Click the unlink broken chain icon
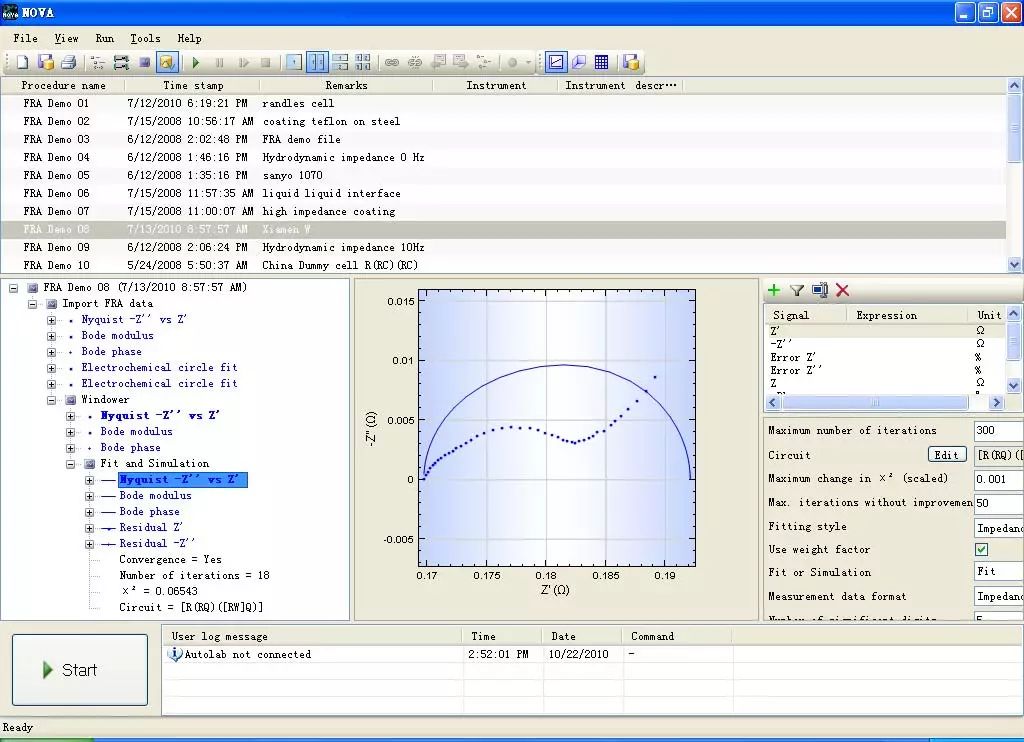The width and height of the screenshot is (1024, 742). [x=415, y=62]
